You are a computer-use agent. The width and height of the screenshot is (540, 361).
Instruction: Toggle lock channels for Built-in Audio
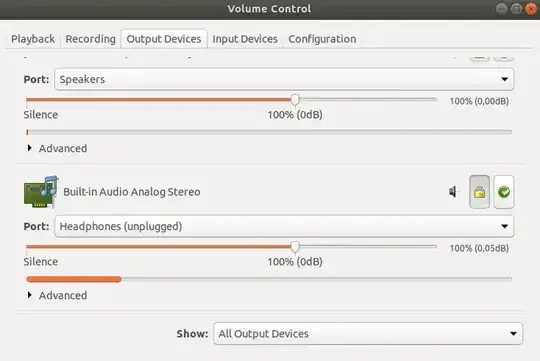pyautogui.click(x=479, y=192)
